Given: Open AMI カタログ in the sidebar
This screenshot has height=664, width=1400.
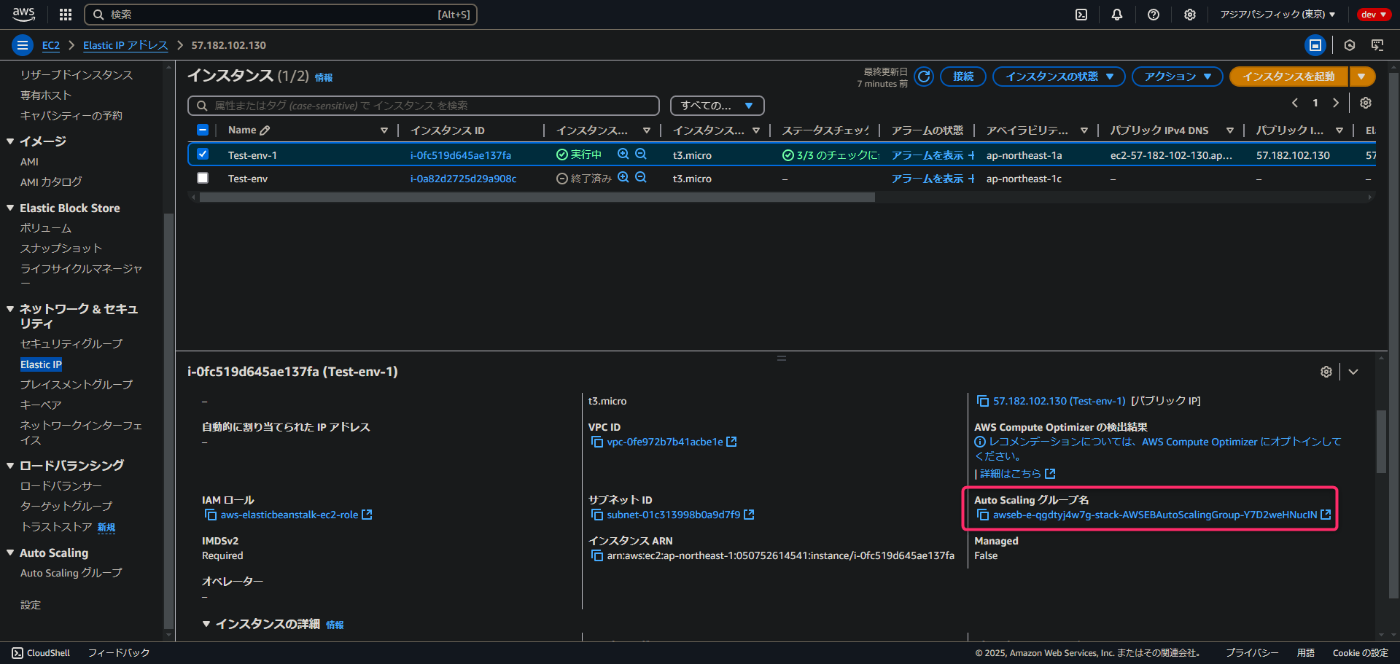Looking at the screenshot, I should click(x=51, y=182).
